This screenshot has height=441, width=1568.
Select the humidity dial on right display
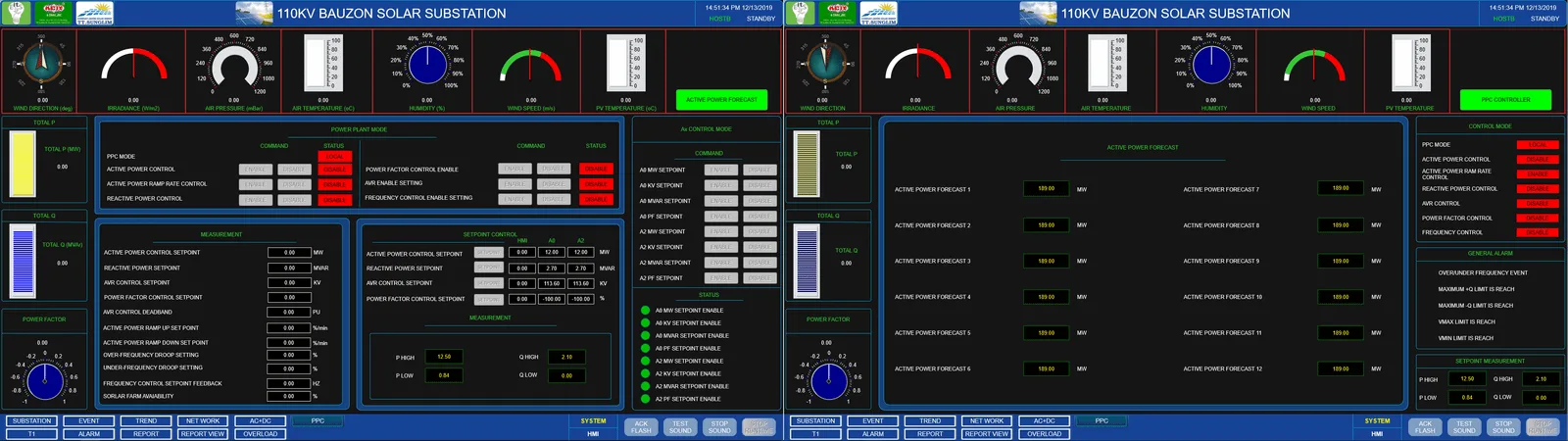[x=1211, y=65]
